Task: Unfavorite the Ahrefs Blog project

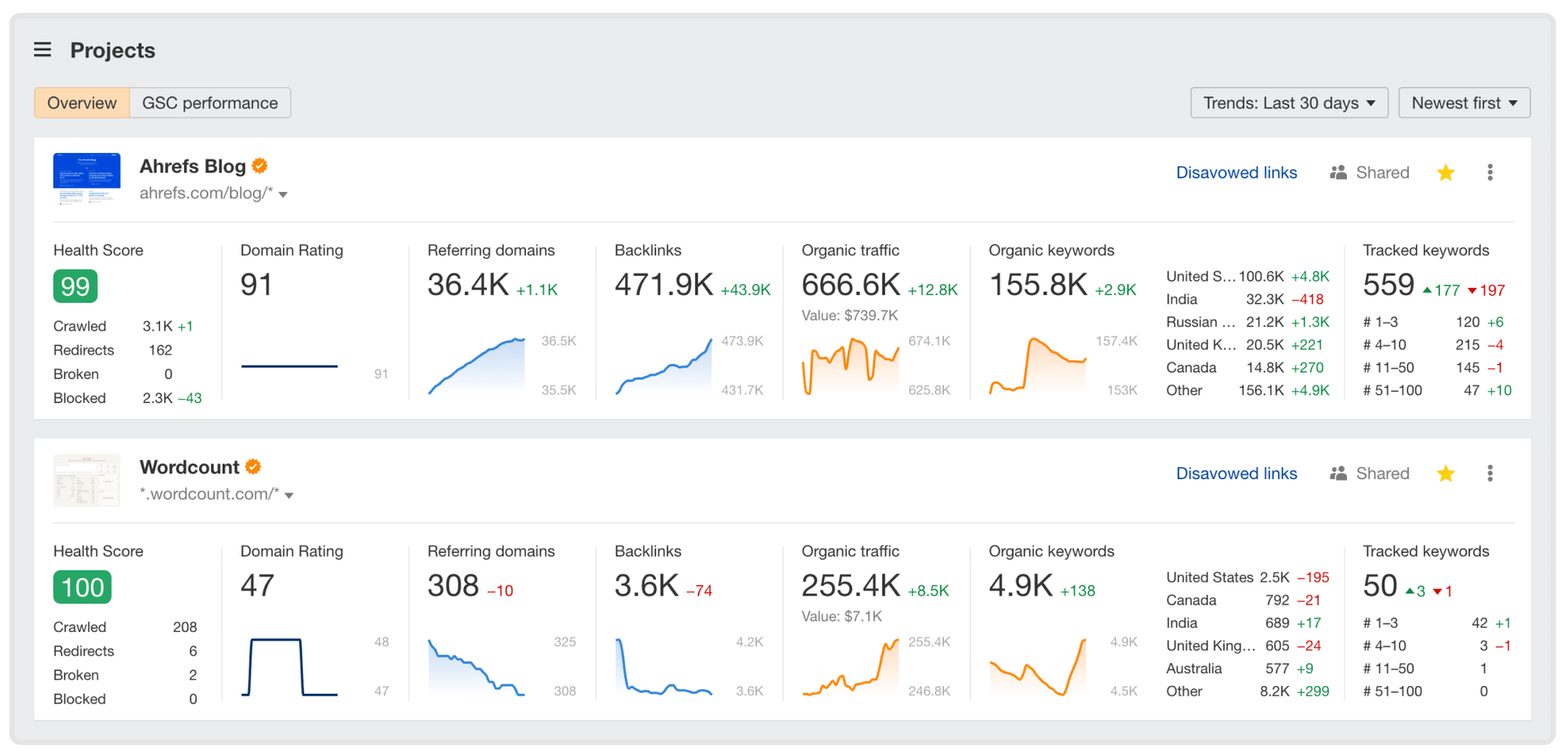Action: coord(1446,172)
